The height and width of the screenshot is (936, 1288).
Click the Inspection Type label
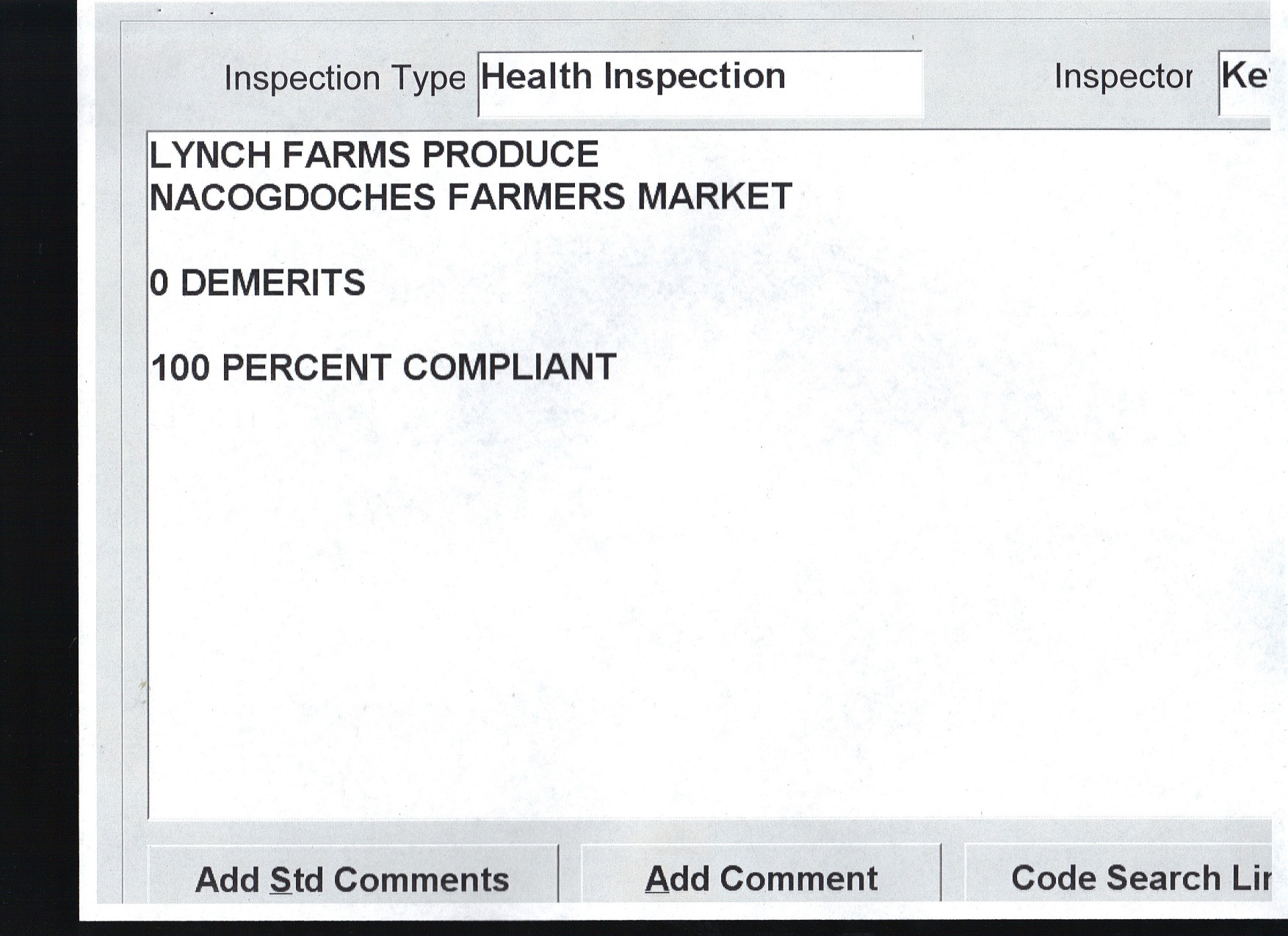[344, 78]
